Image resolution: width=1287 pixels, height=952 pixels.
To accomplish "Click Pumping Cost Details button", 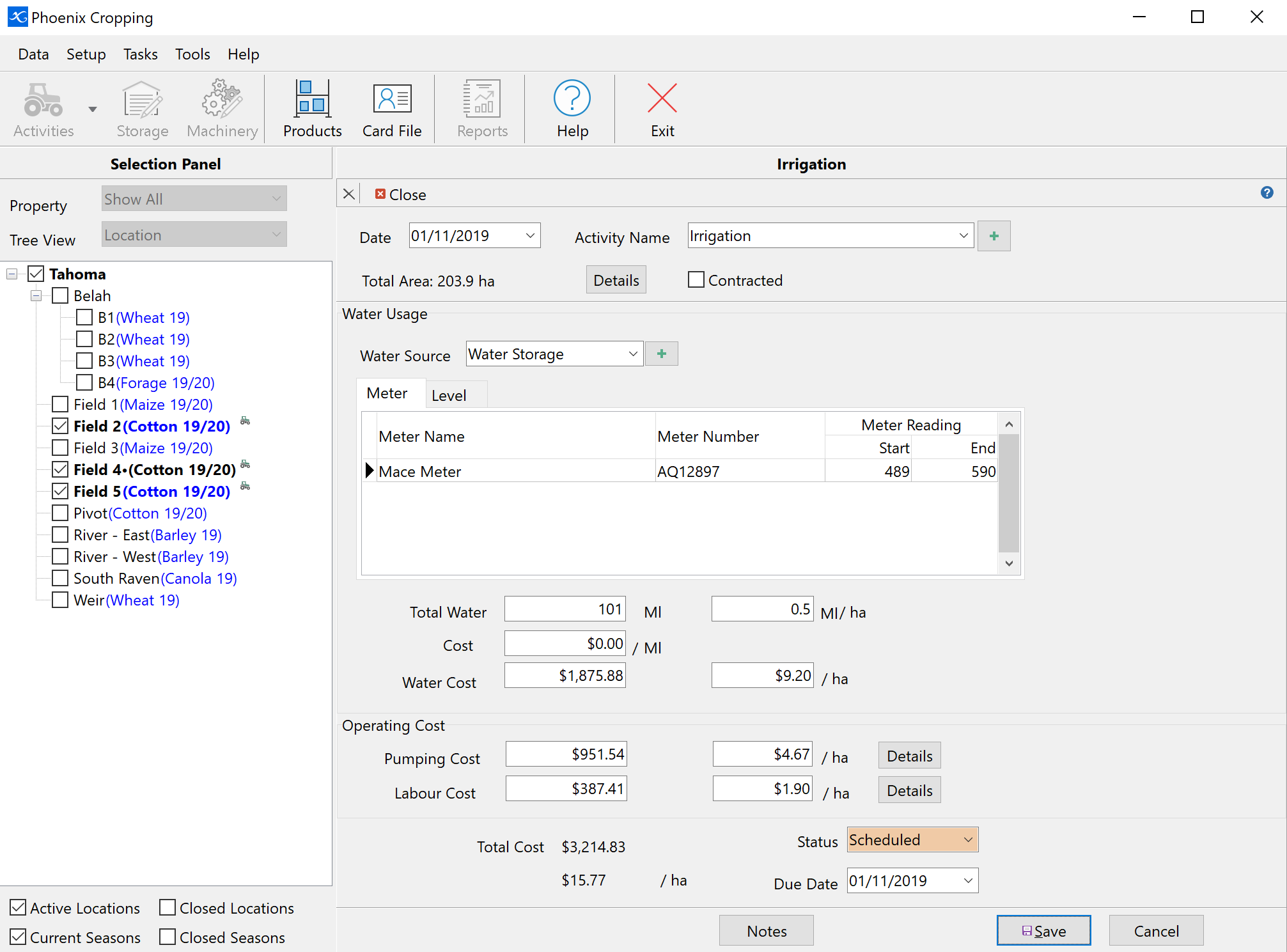I will pyautogui.click(x=909, y=756).
